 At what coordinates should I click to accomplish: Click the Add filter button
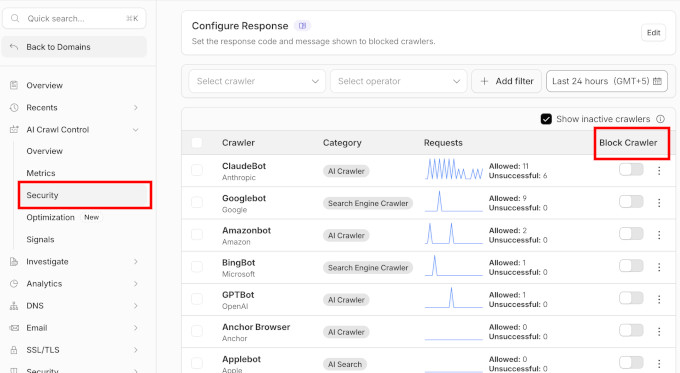[507, 81]
